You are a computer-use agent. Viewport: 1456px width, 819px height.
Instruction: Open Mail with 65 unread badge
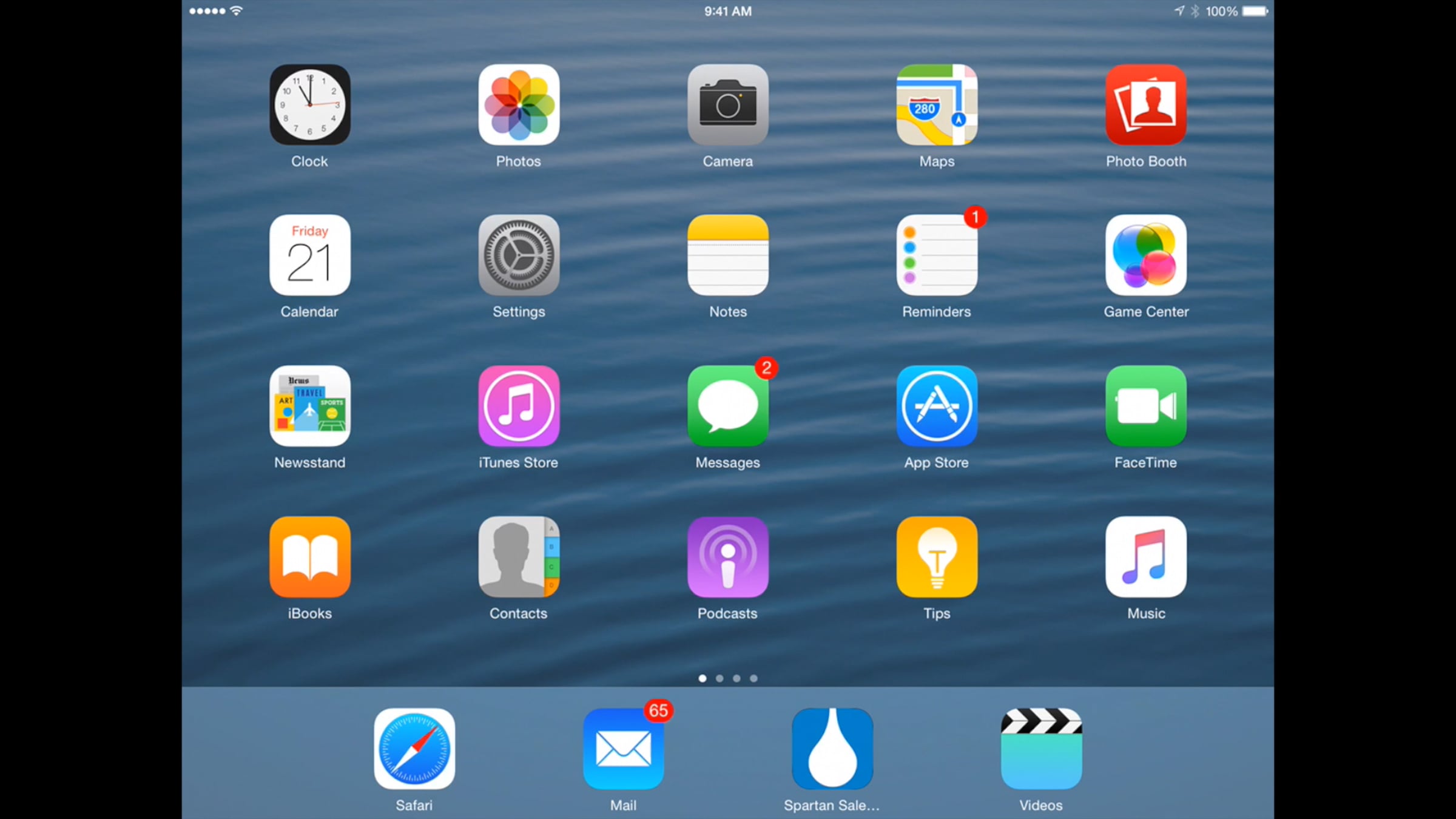click(x=623, y=749)
